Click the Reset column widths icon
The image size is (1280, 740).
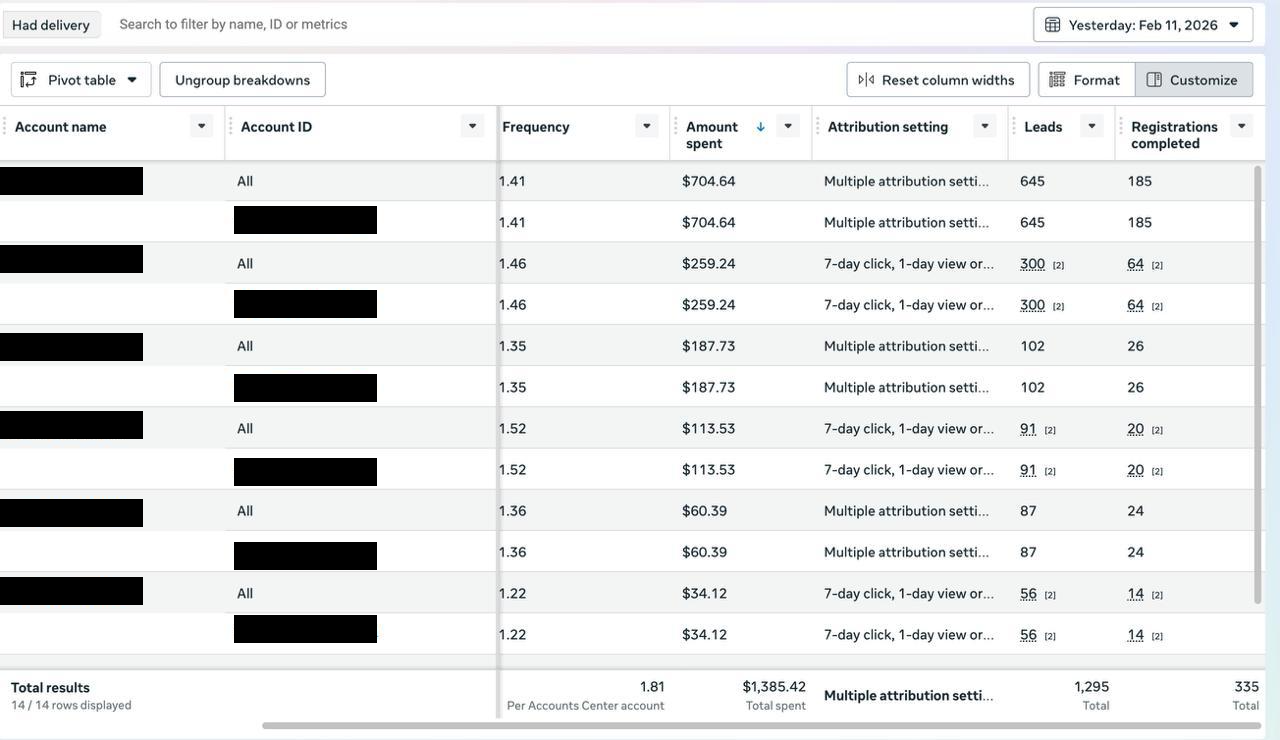[866, 80]
